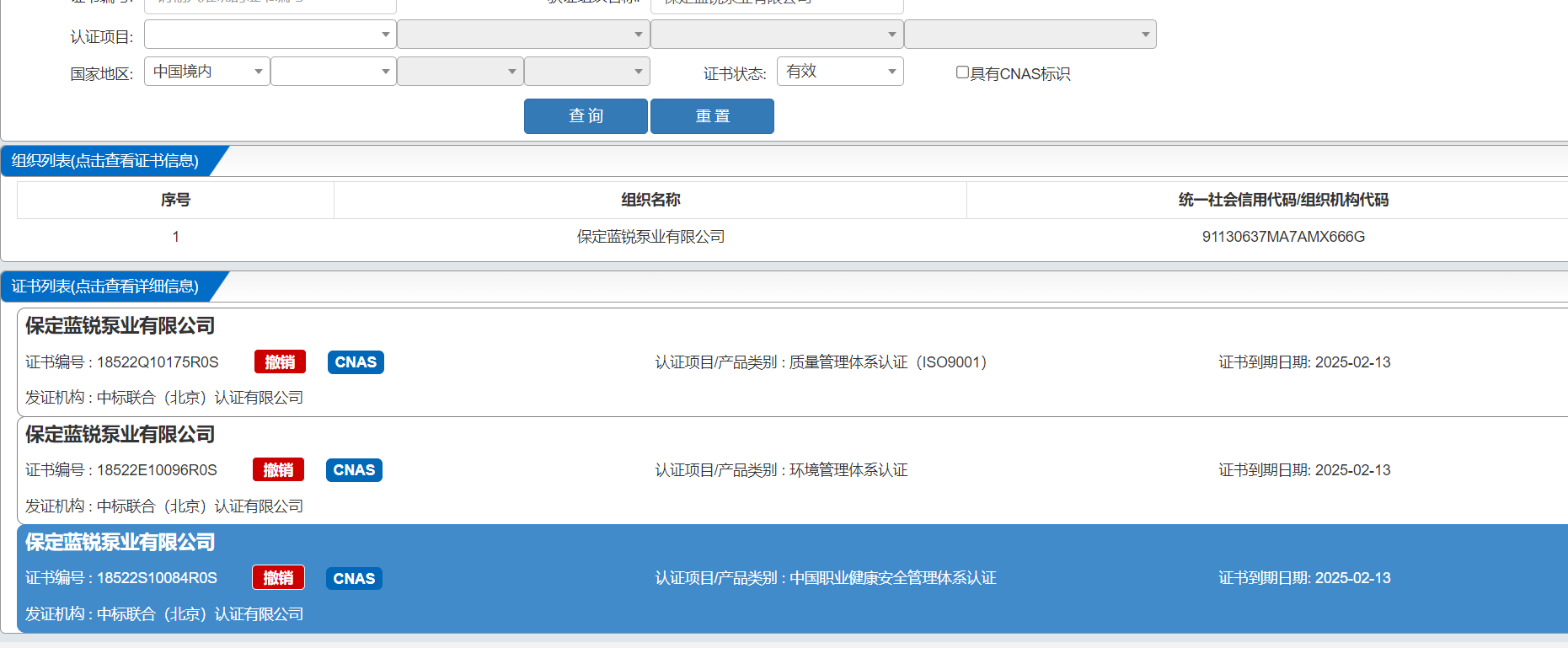Click credit code 91130637MA7AMX666G
This screenshot has height=648, width=1568.
[1283, 237]
